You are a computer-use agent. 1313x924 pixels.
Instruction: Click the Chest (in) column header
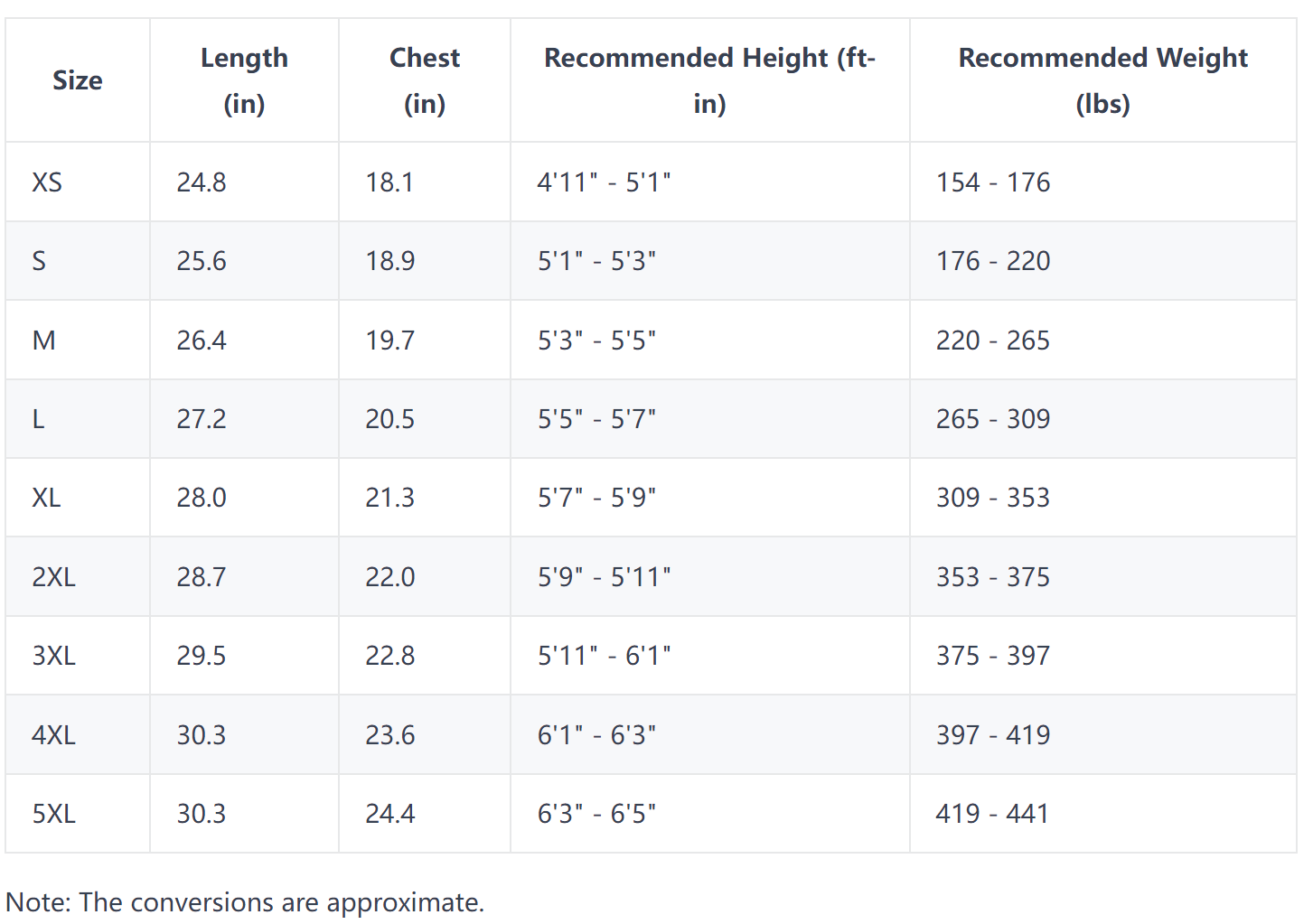[425, 80]
